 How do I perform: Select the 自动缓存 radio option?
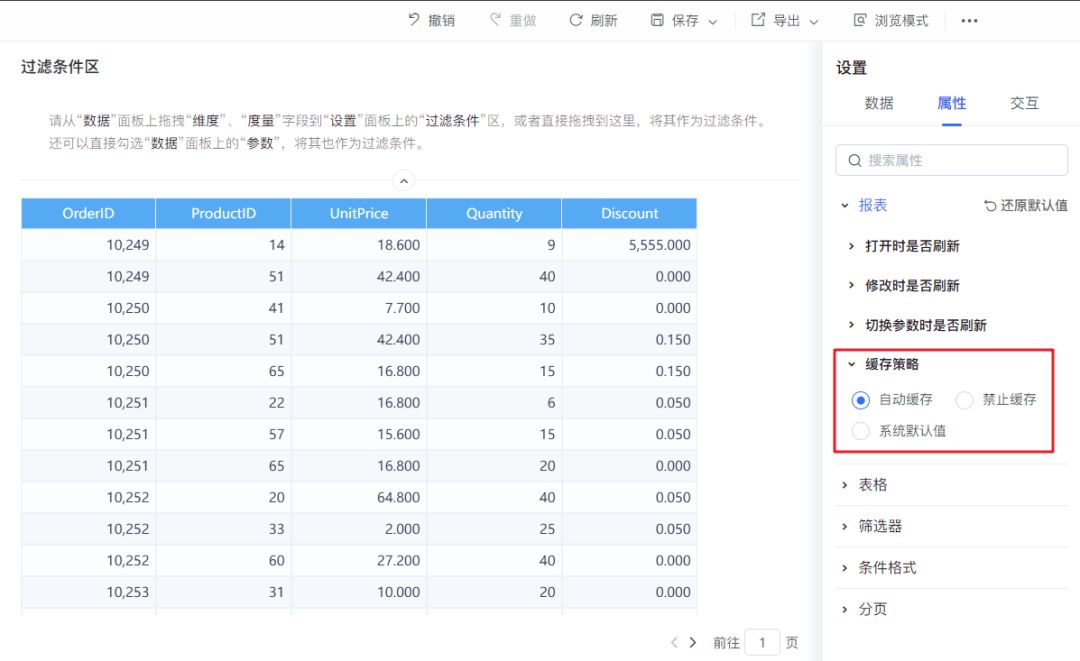pyautogui.click(x=860, y=400)
